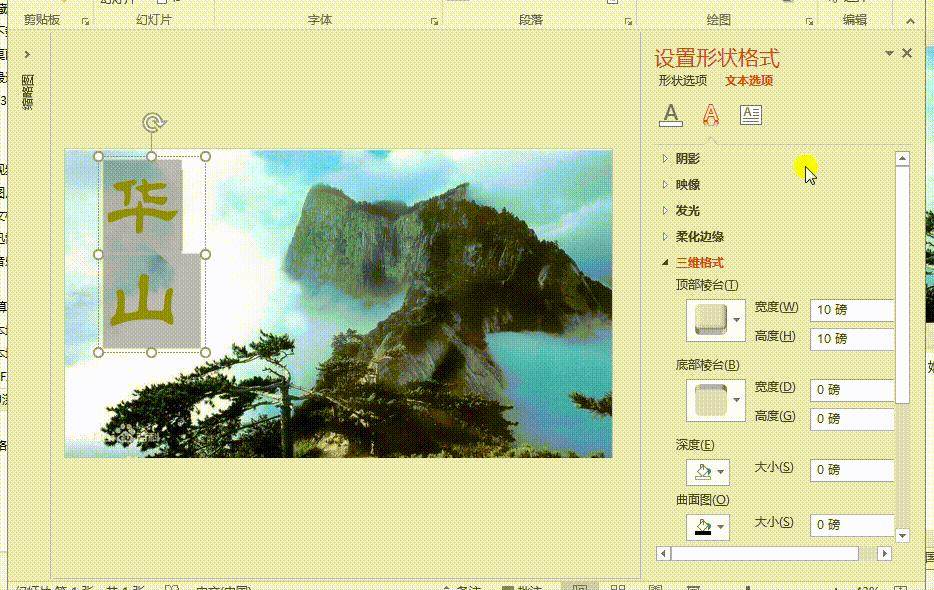Screen dimensions: 934x590
Task: Open the 深度 color picker dropdown
Action: (708, 472)
